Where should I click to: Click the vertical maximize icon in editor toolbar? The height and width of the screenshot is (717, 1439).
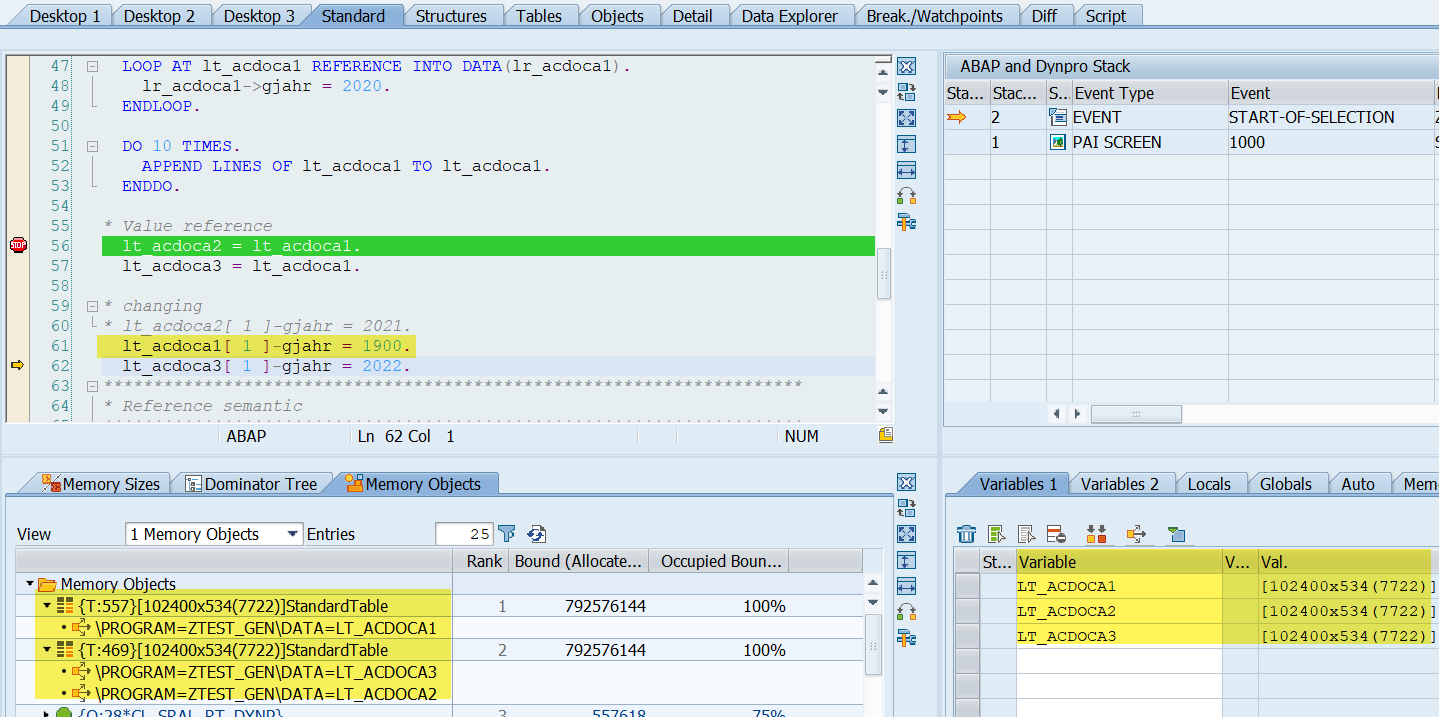coord(906,144)
